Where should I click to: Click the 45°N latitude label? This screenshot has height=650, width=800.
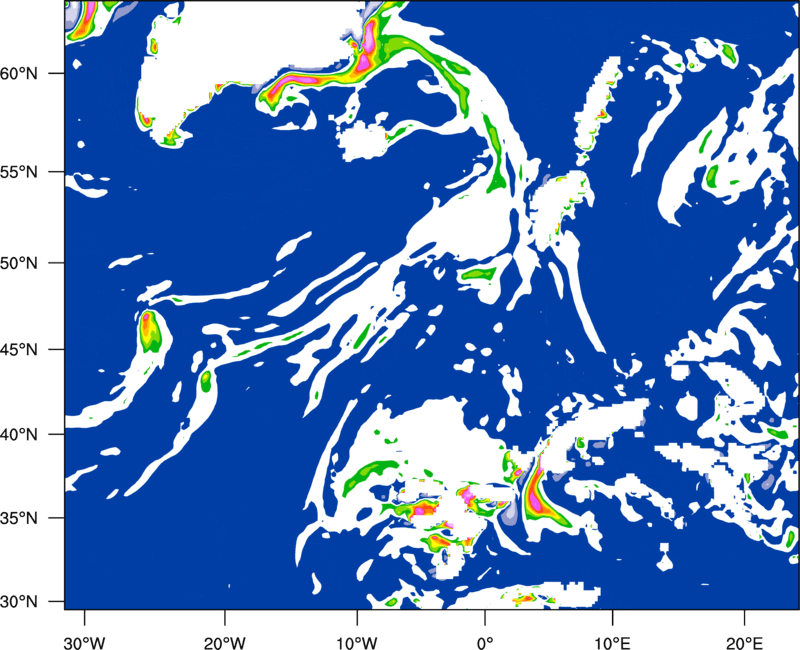click(19, 349)
